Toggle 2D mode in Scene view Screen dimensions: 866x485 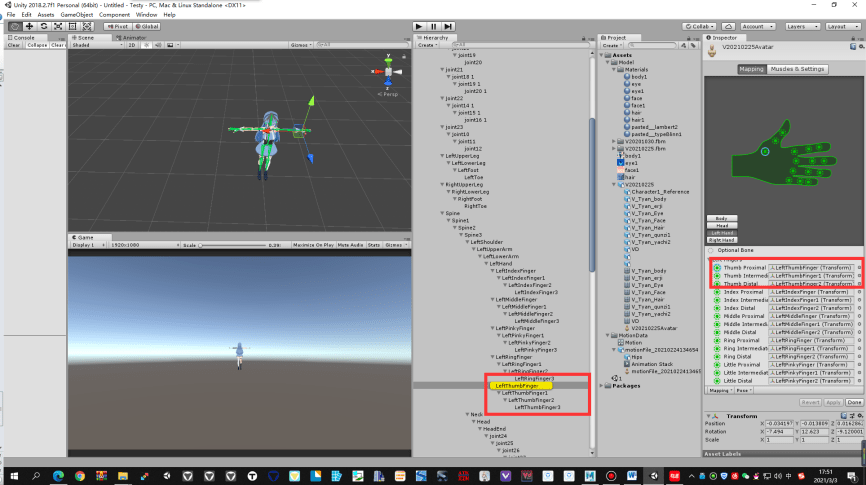[x=132, y=45]
